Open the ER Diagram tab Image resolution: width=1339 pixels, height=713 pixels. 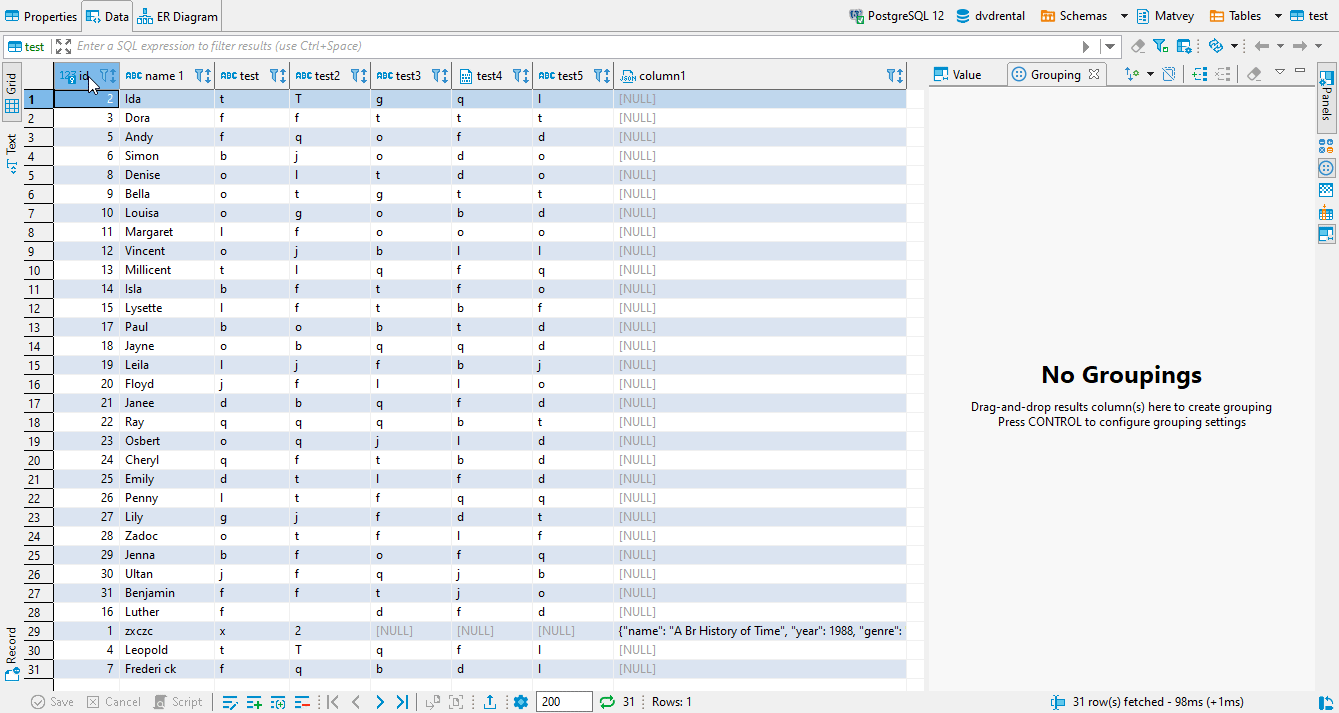[x=177, y=15]
